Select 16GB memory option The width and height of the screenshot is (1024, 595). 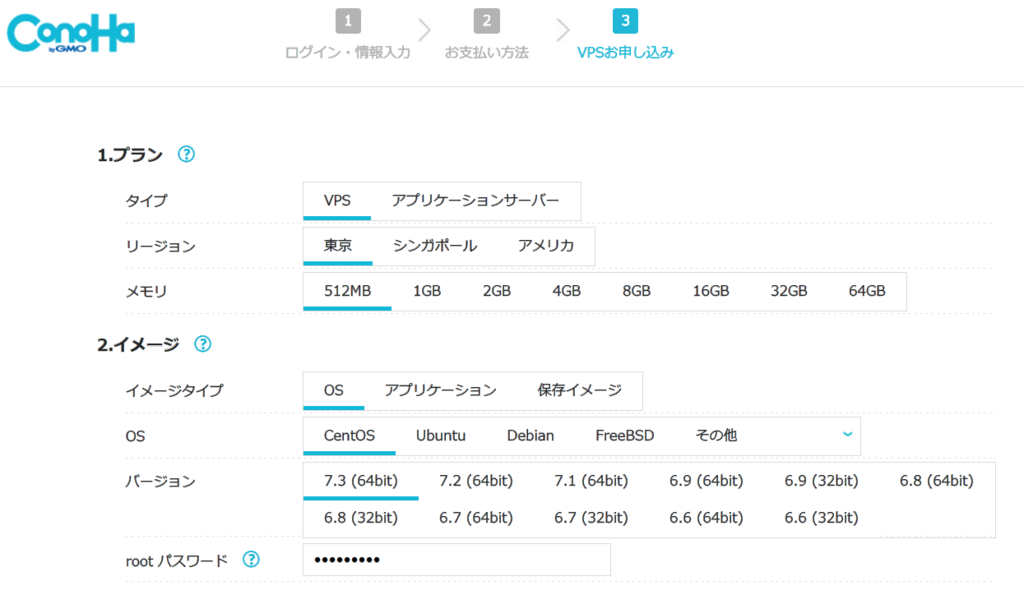point(711,291)
